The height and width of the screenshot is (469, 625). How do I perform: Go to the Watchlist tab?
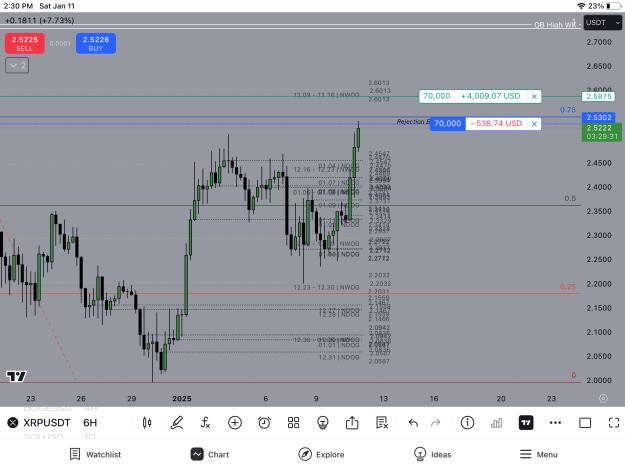[x=95, y=454]
